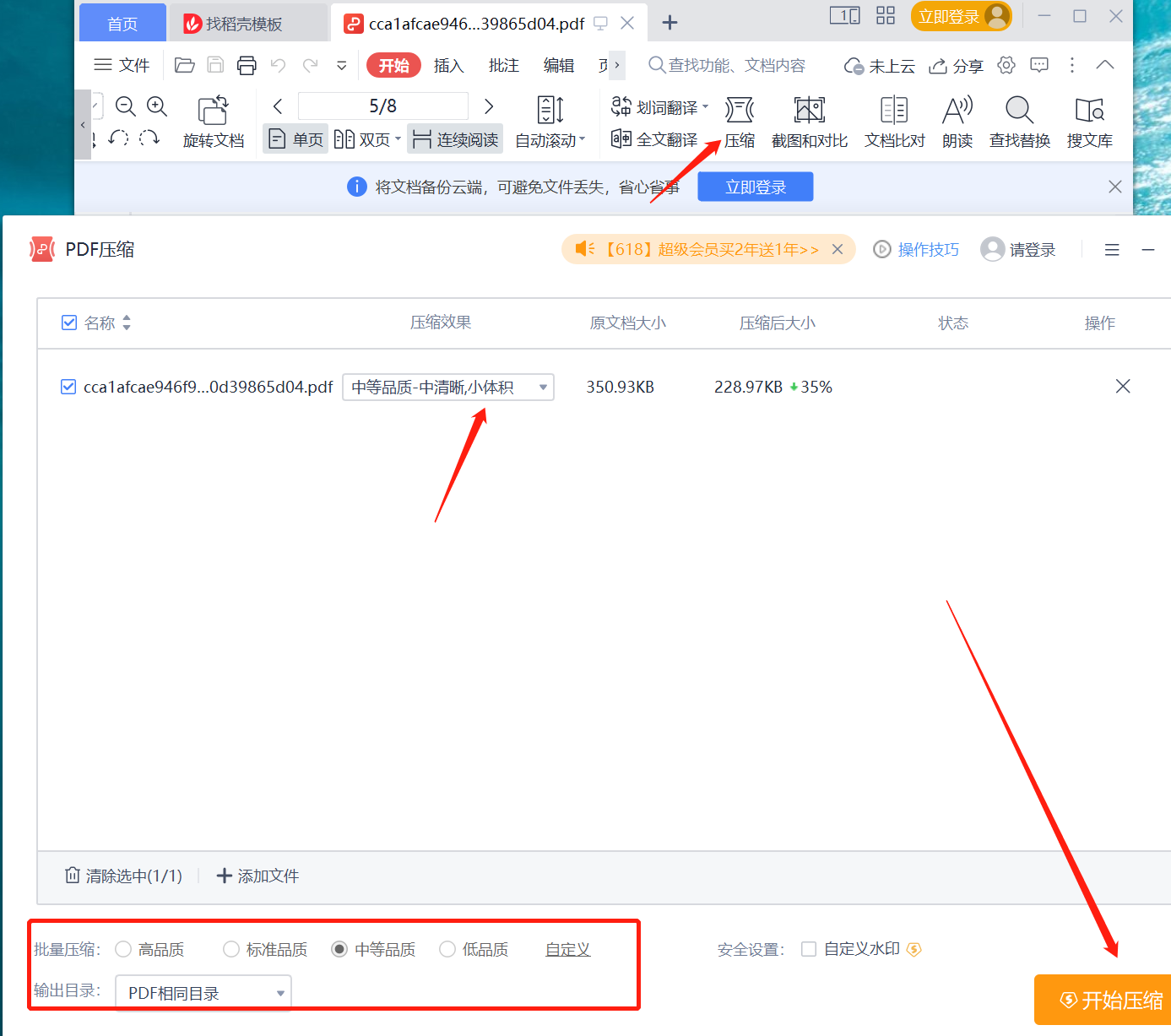Undo with the left curved arrow

[278, 65]
